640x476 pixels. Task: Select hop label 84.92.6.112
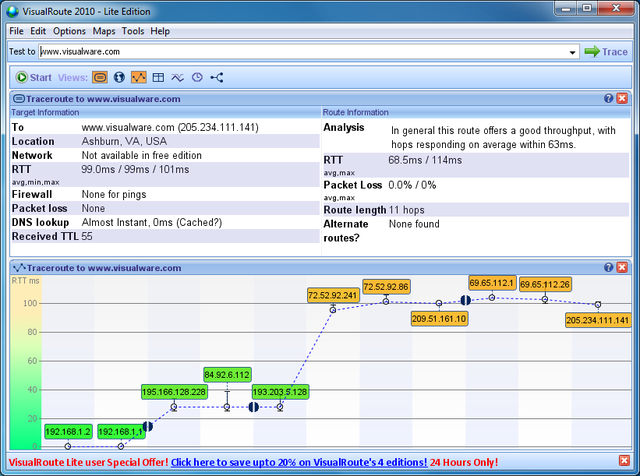(227, 375)
